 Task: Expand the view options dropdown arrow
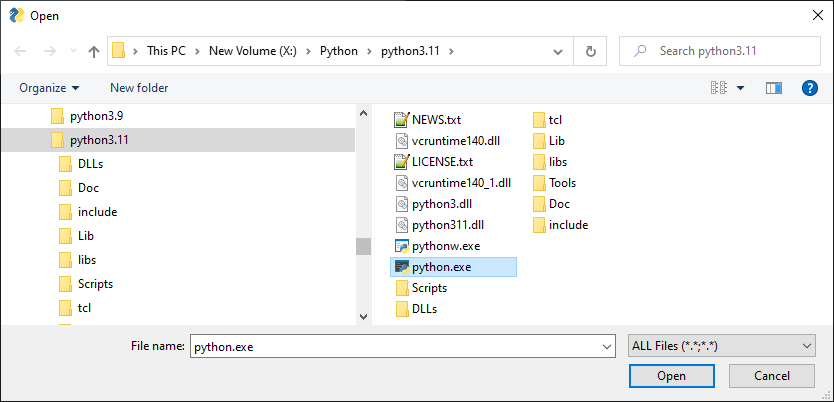tap(740, 88)
